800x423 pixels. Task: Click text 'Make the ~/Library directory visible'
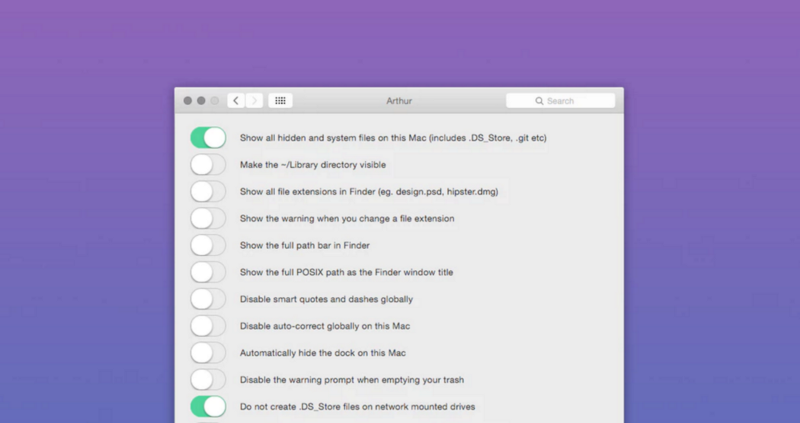pos(313,165)
